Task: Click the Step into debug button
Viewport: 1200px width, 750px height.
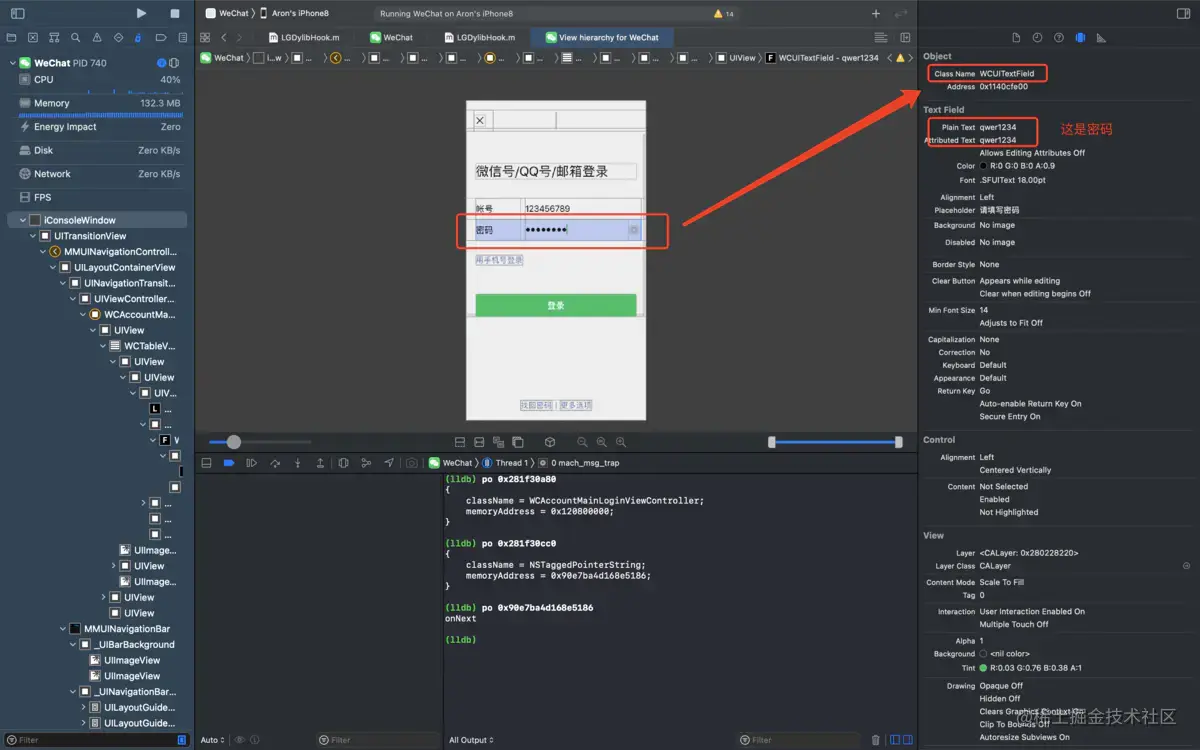Action: [x=297, y=463]
